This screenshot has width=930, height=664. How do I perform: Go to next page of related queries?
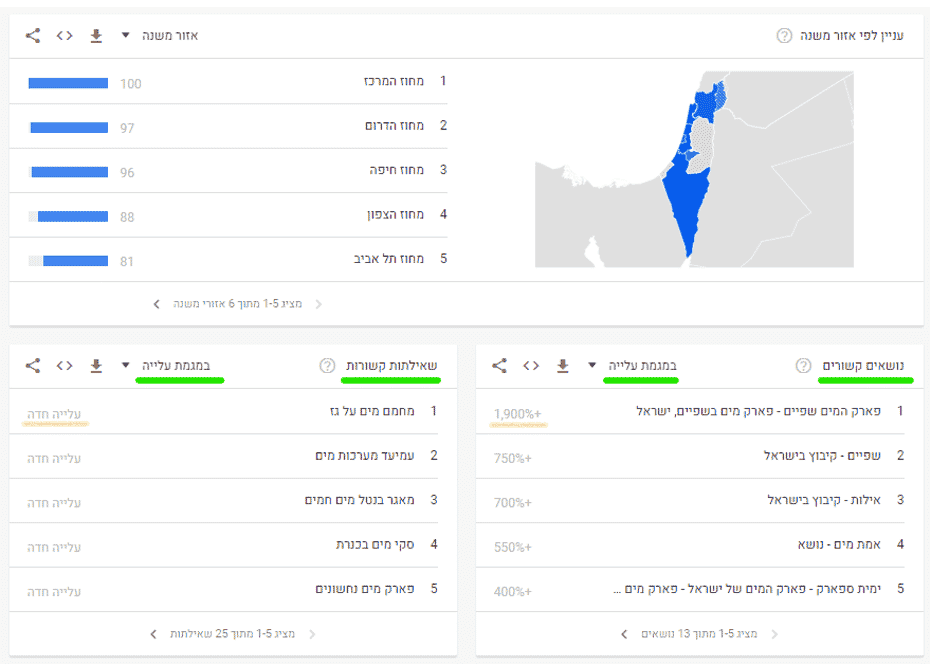click(154, 634)
